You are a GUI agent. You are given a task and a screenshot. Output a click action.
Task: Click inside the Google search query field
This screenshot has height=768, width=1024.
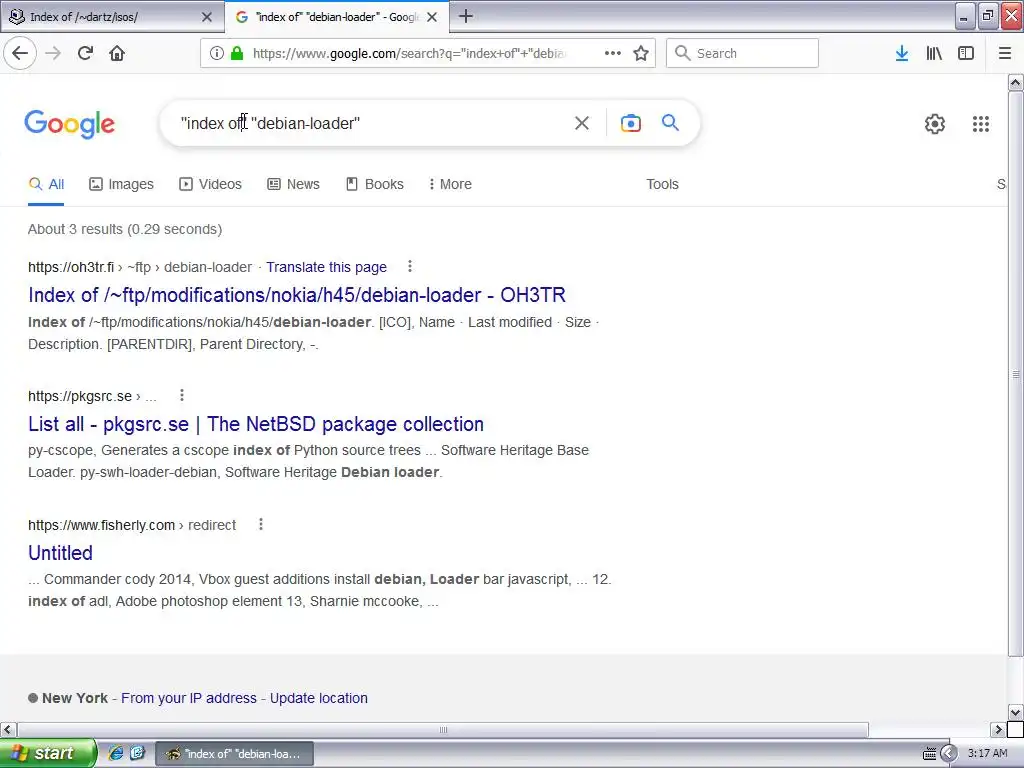[x=372, y=123]
